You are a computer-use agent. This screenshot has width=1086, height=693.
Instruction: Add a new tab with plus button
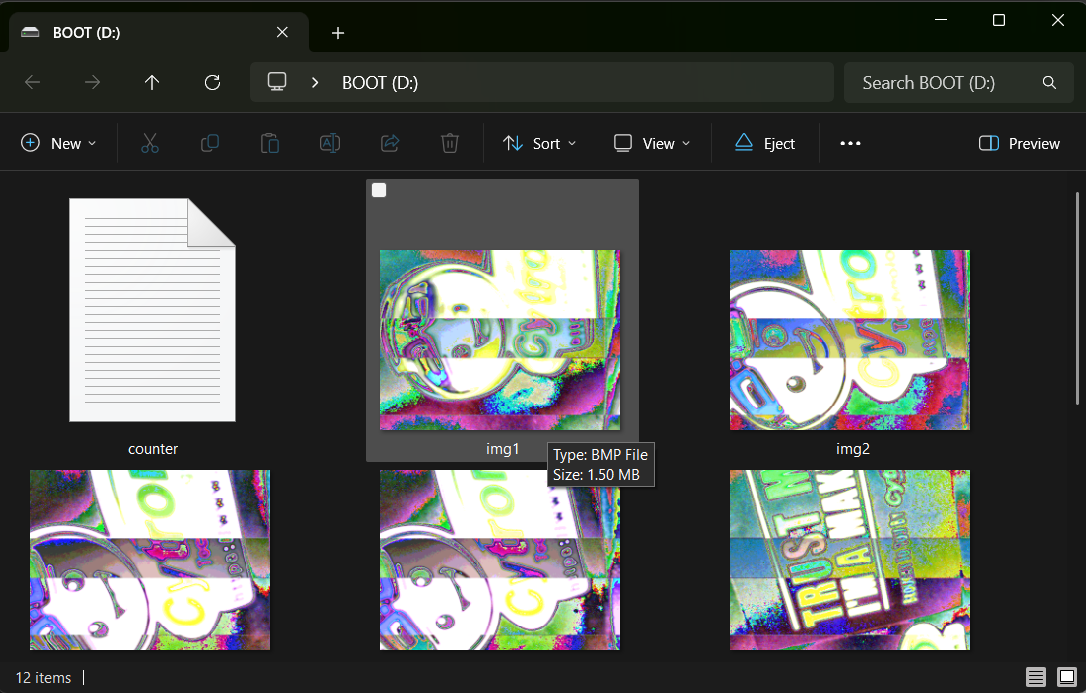coord(338,33)
